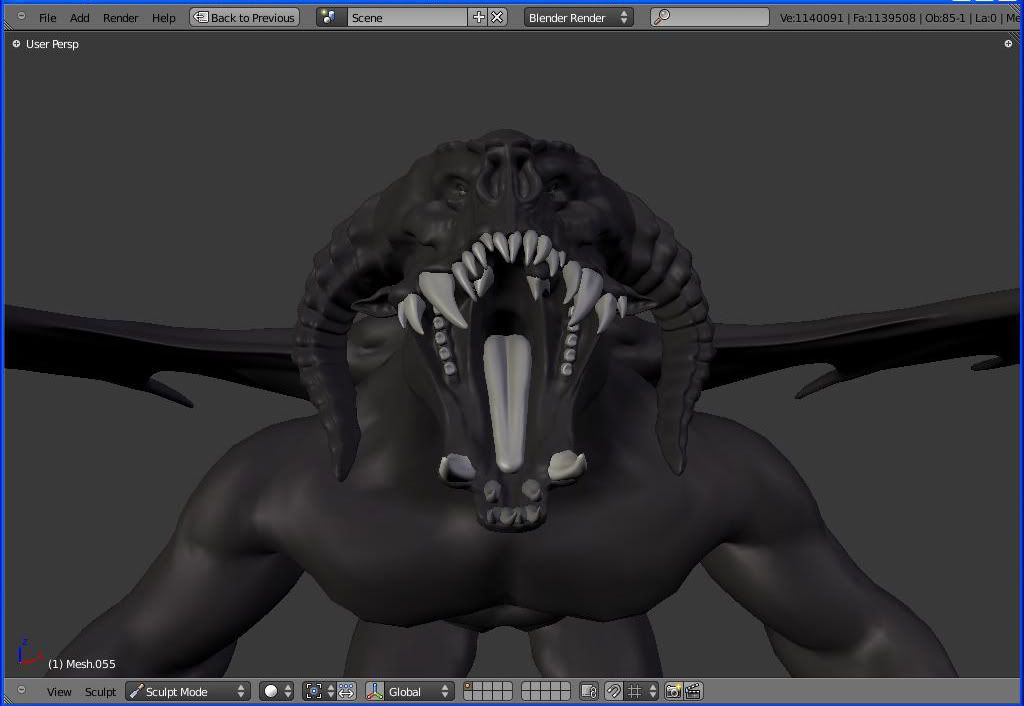This screenshot has width=1024, height=706.
Task: Toggle the snap magnet button
Action: 614,691
